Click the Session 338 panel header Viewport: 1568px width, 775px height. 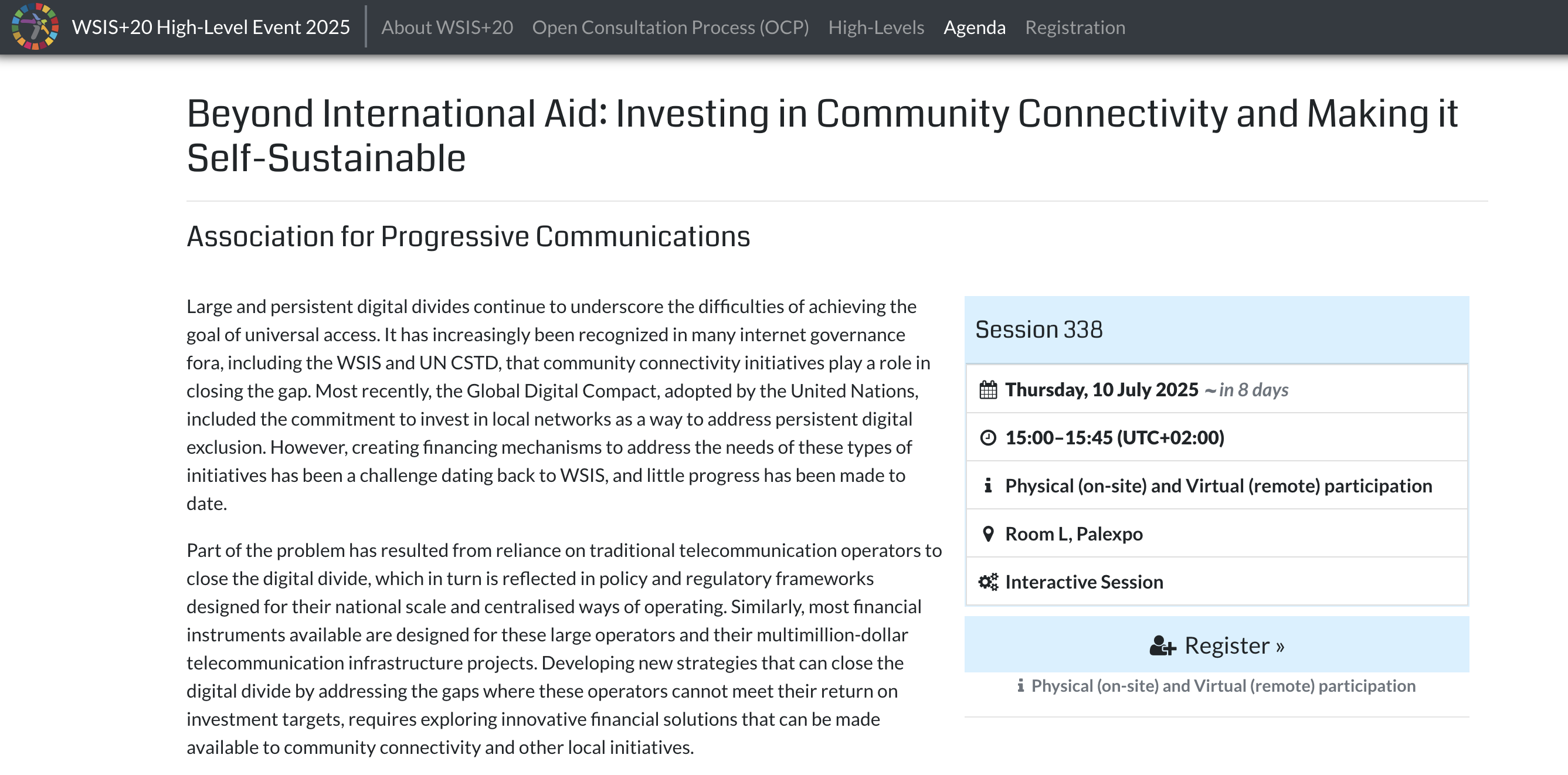pyautogui.click(x=1216, y=329)
